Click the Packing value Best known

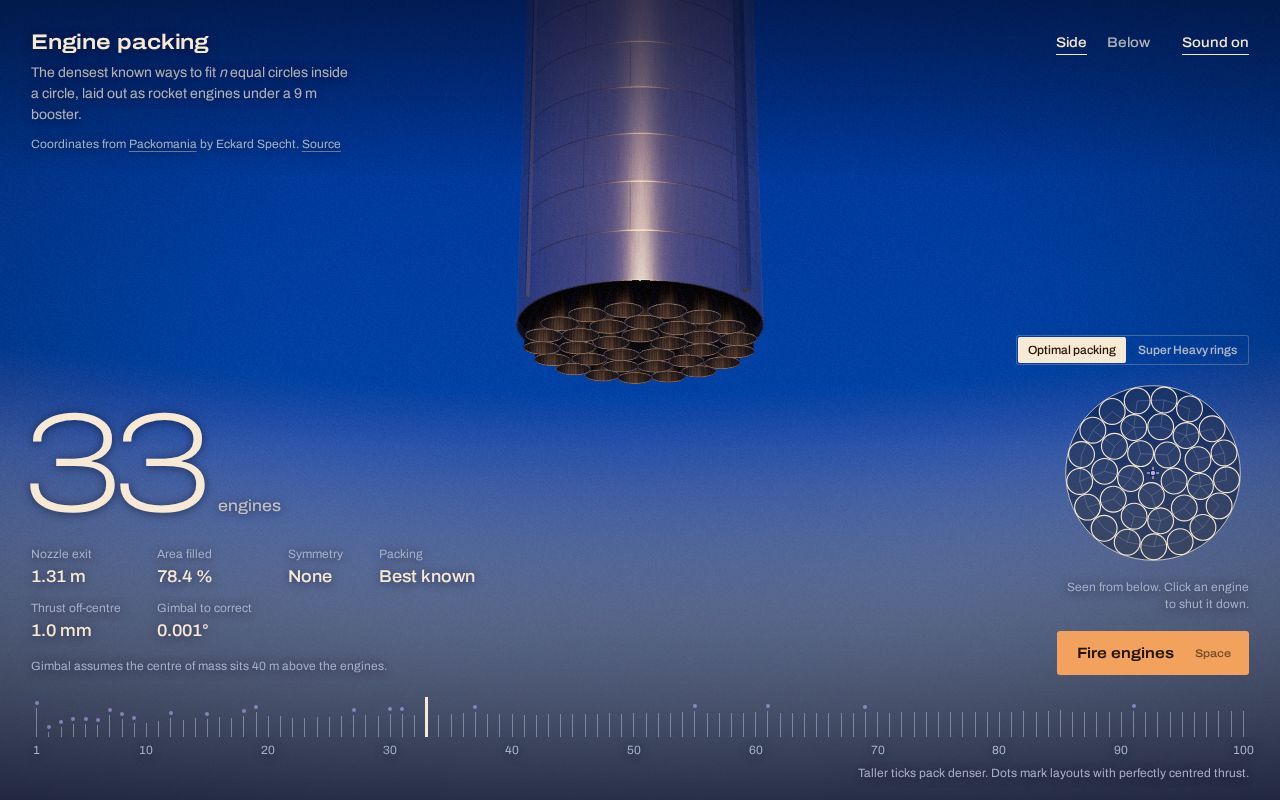[427, 576]
